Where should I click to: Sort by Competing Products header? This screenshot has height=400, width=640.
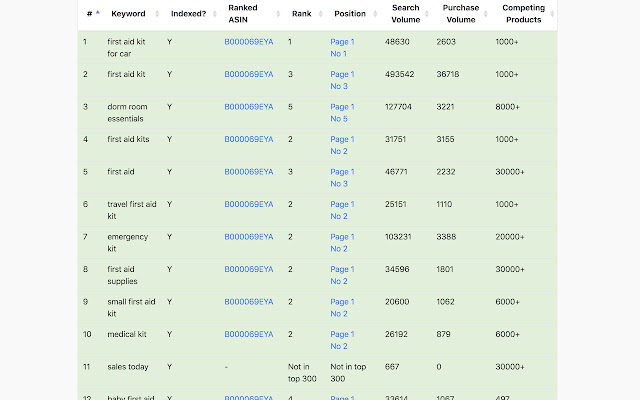coord(523,14)
